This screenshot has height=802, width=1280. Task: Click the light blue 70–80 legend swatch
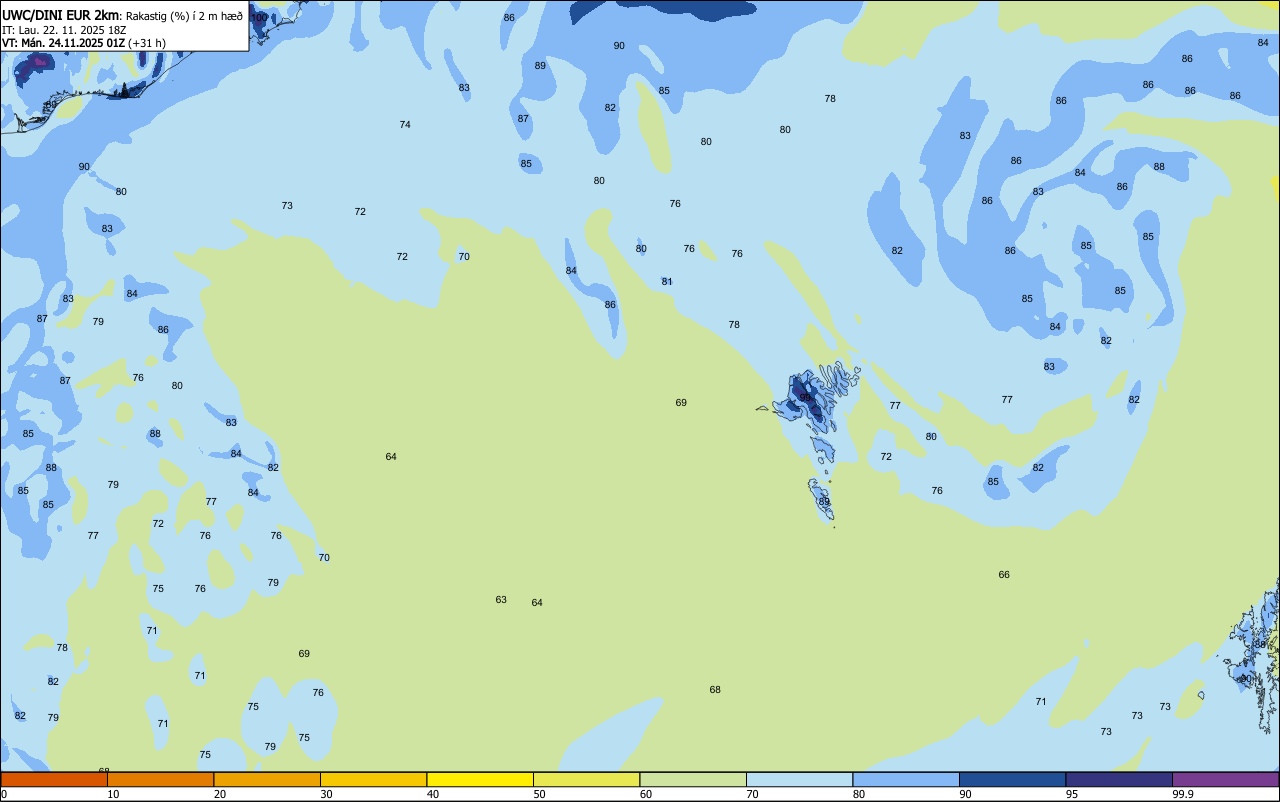click(x=799, y=779)
